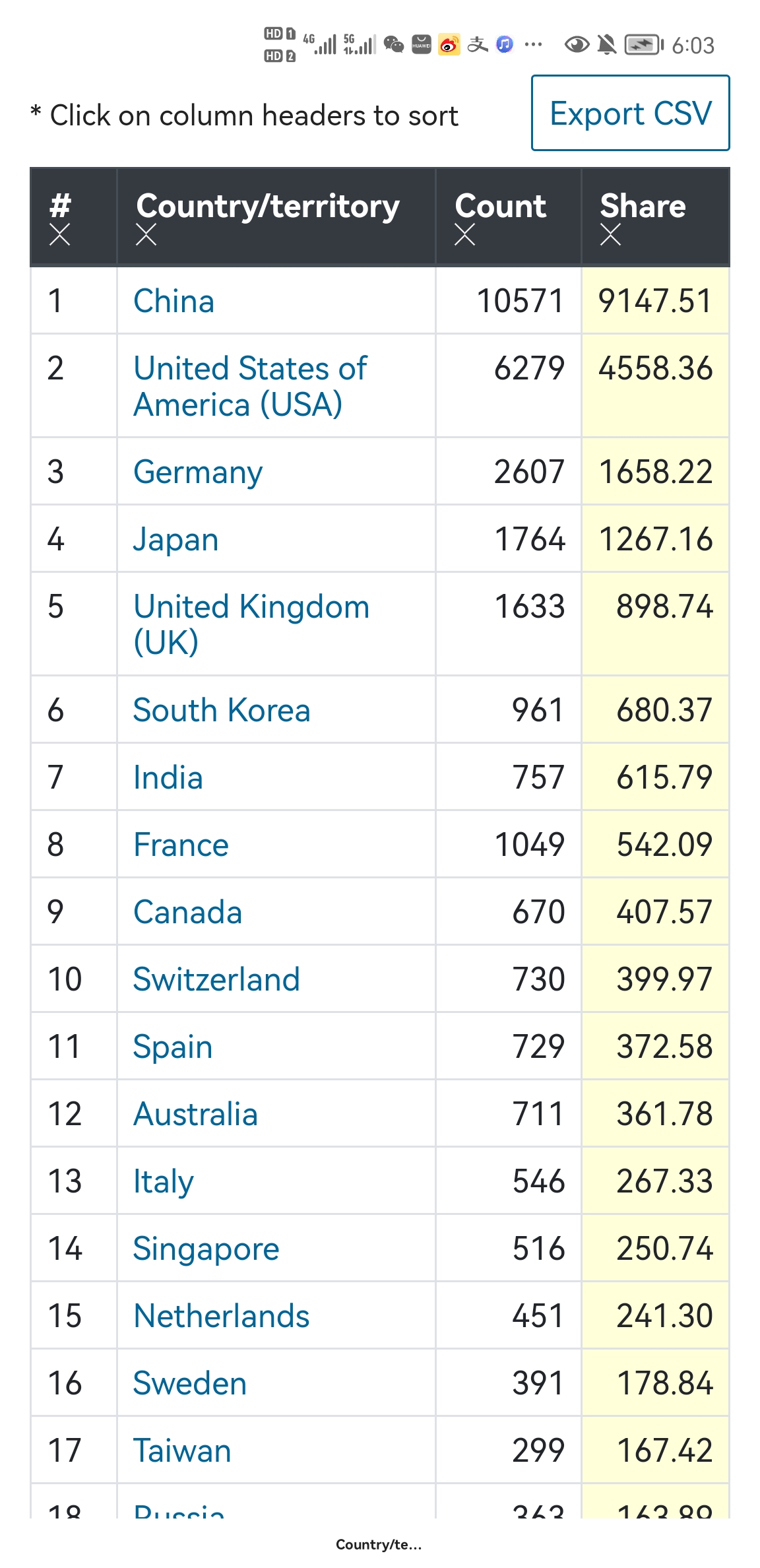The image size is (760, 1568).
Task: Tap the music app notification icon
Action: coord(505,45)
